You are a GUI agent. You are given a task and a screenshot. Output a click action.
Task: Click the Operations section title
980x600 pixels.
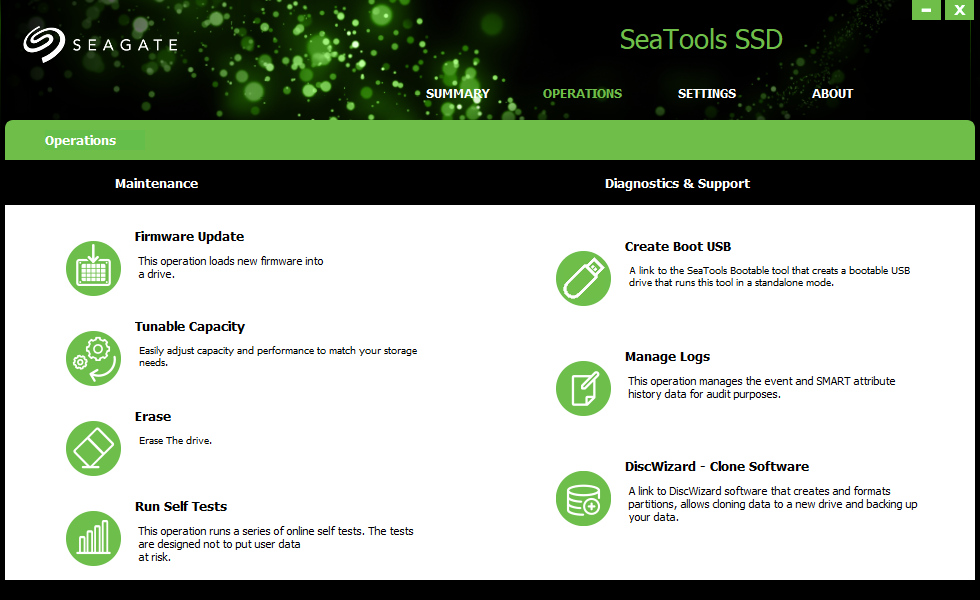click(x=81, y=140)
